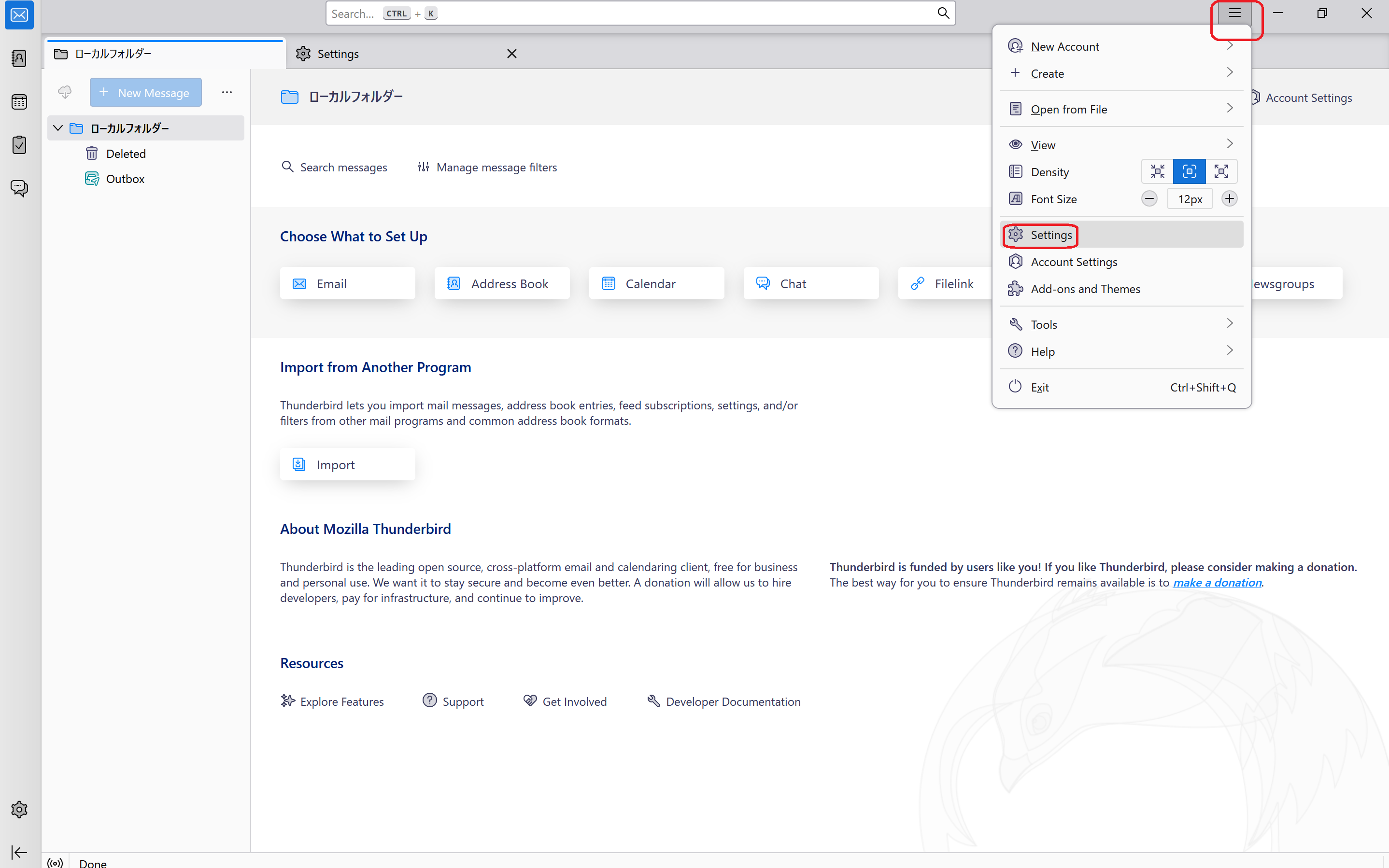Screen dimensions: 1389x868
Task: Open the Calendar space icon
Action: point(19,101)
